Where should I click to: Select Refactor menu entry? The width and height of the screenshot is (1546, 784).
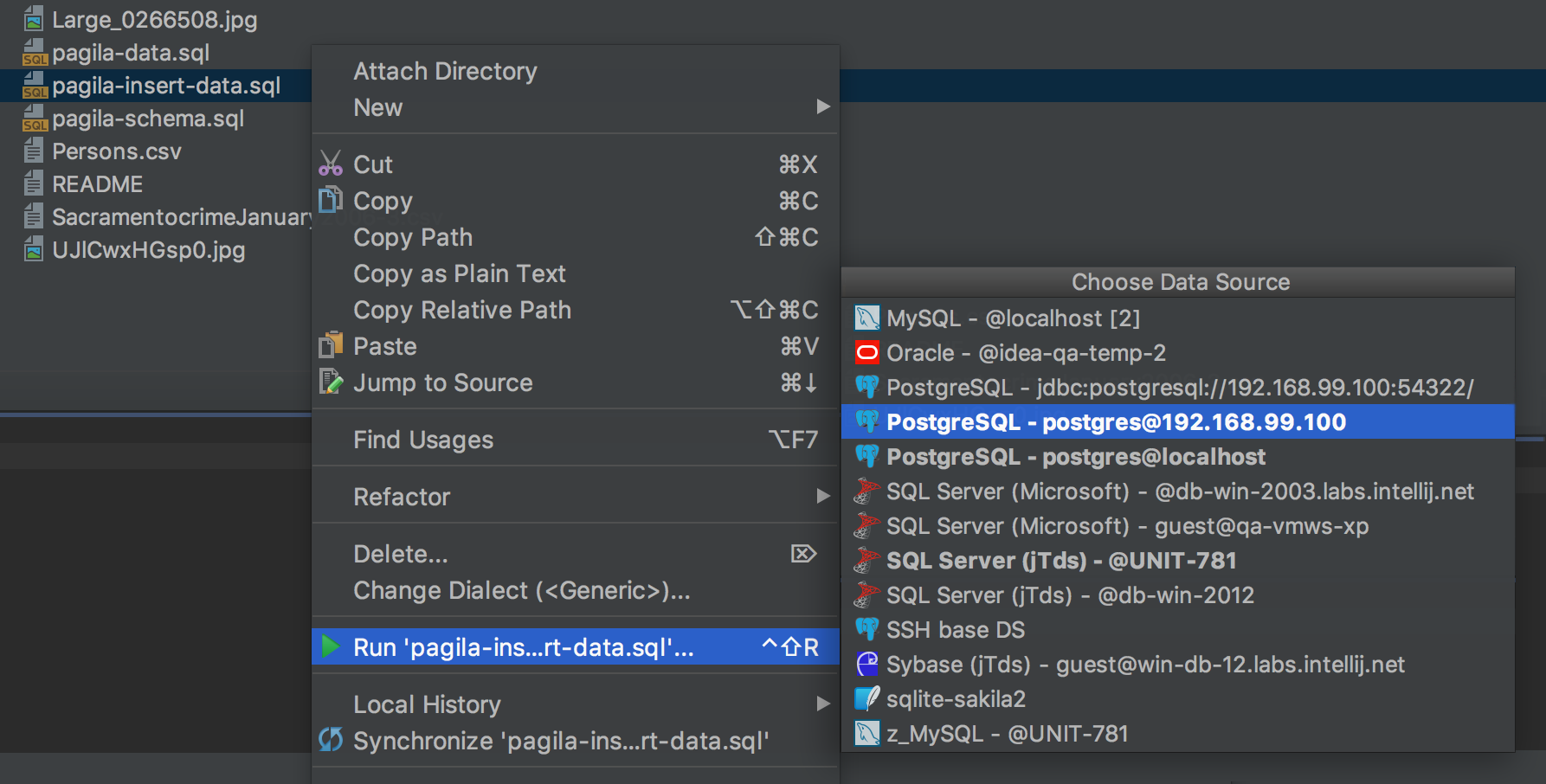click(x=575, y=497)
